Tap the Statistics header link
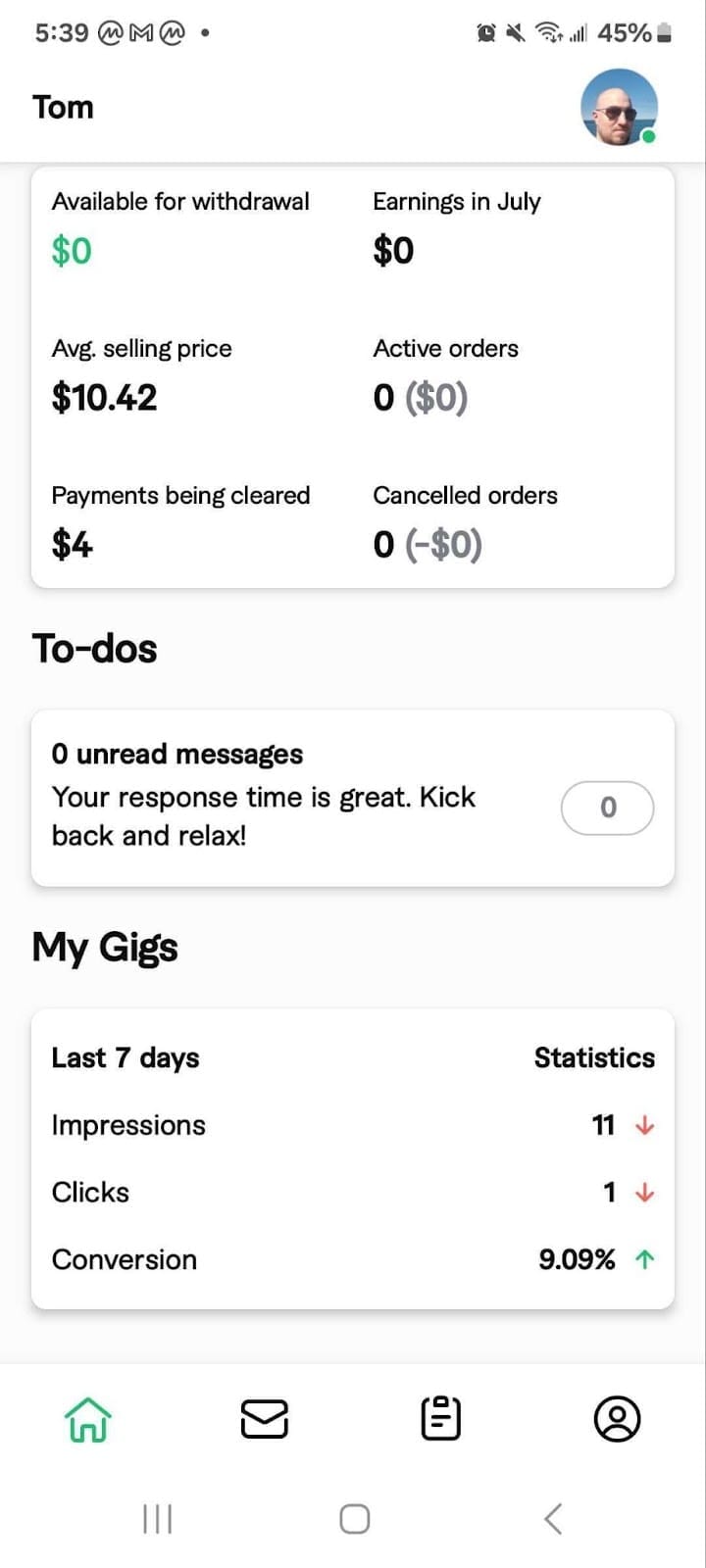The height and width of the screenshot is (1568, 706). pos(594,1057)
